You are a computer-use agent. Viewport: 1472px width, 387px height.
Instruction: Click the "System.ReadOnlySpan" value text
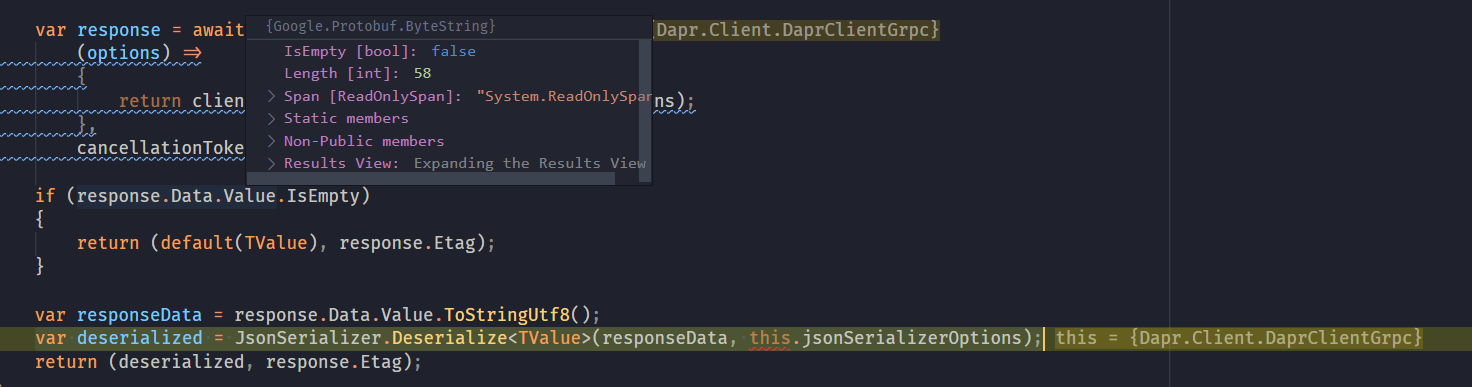pyautogui.click(x=563, y=96)
